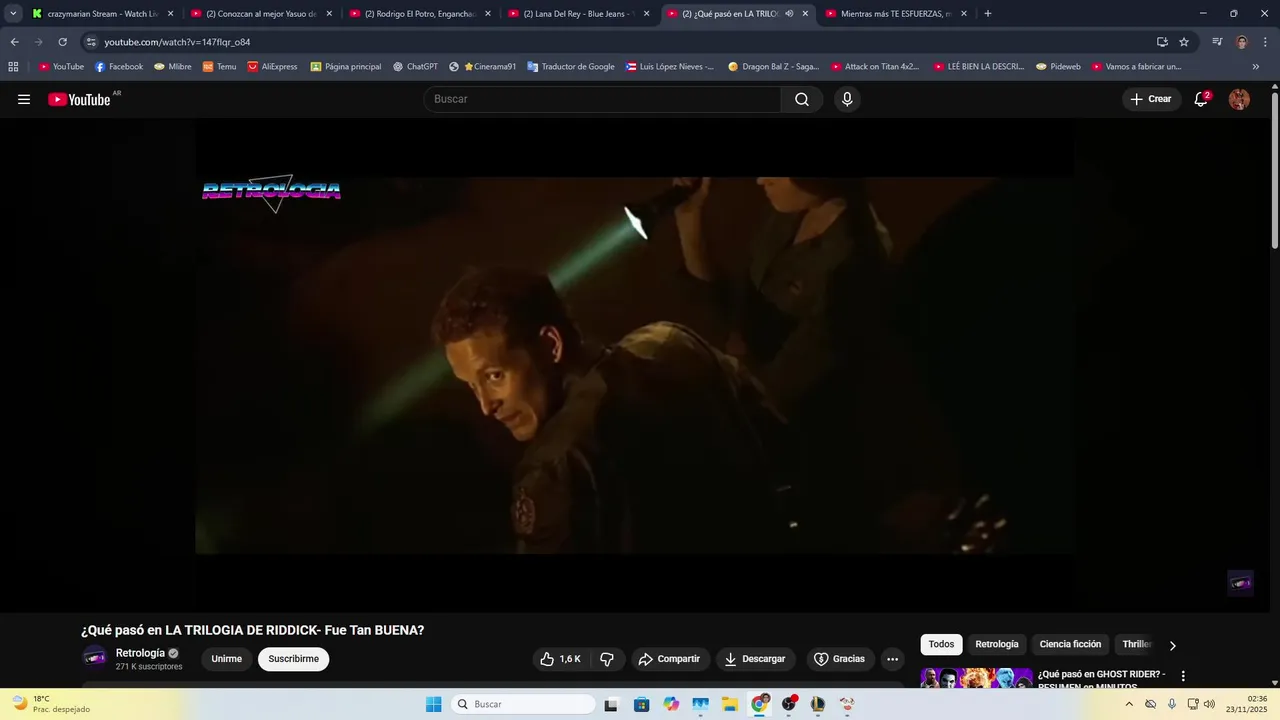Show more bookmarks chevron

pos(1256,67)
